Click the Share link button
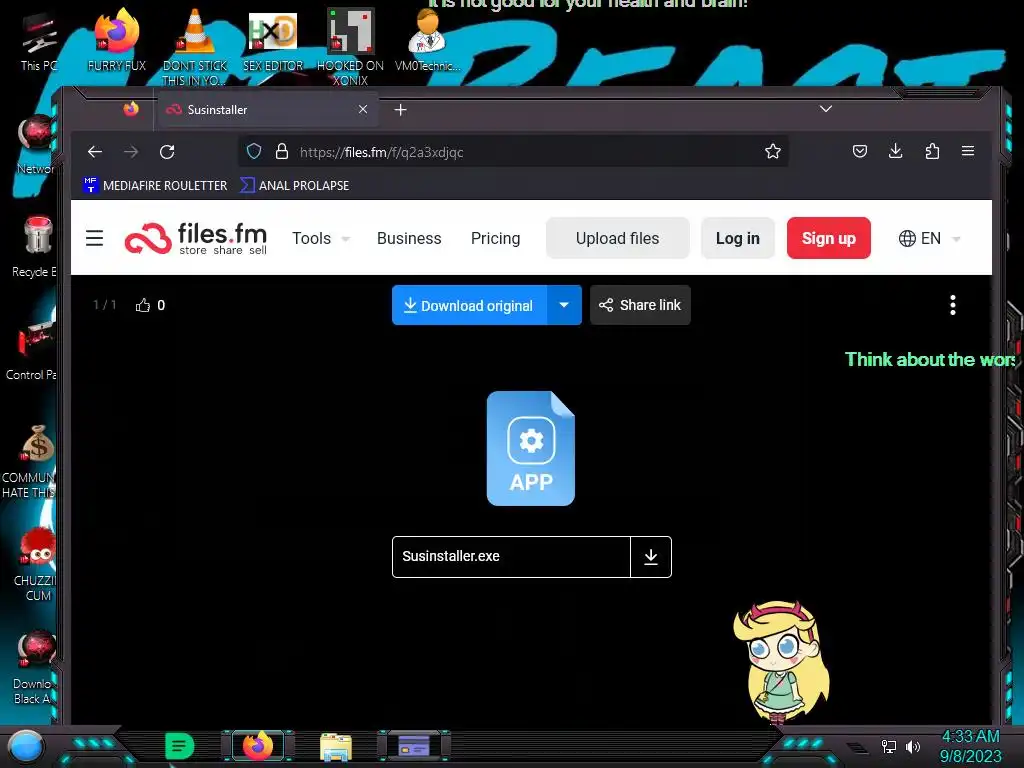1024x768 pixels. [x=640, y=305]
